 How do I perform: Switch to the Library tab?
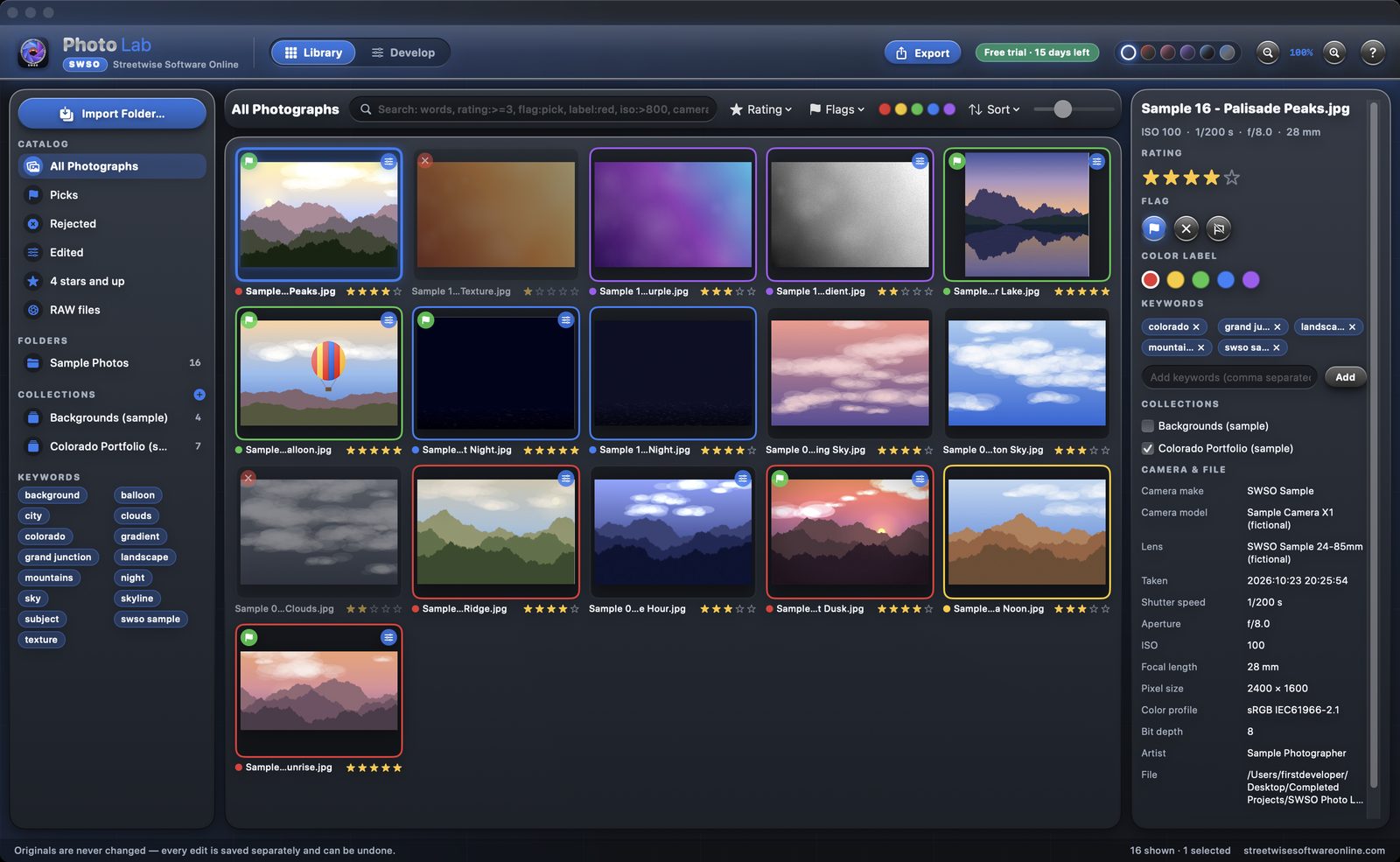click(x=313, y=53)
